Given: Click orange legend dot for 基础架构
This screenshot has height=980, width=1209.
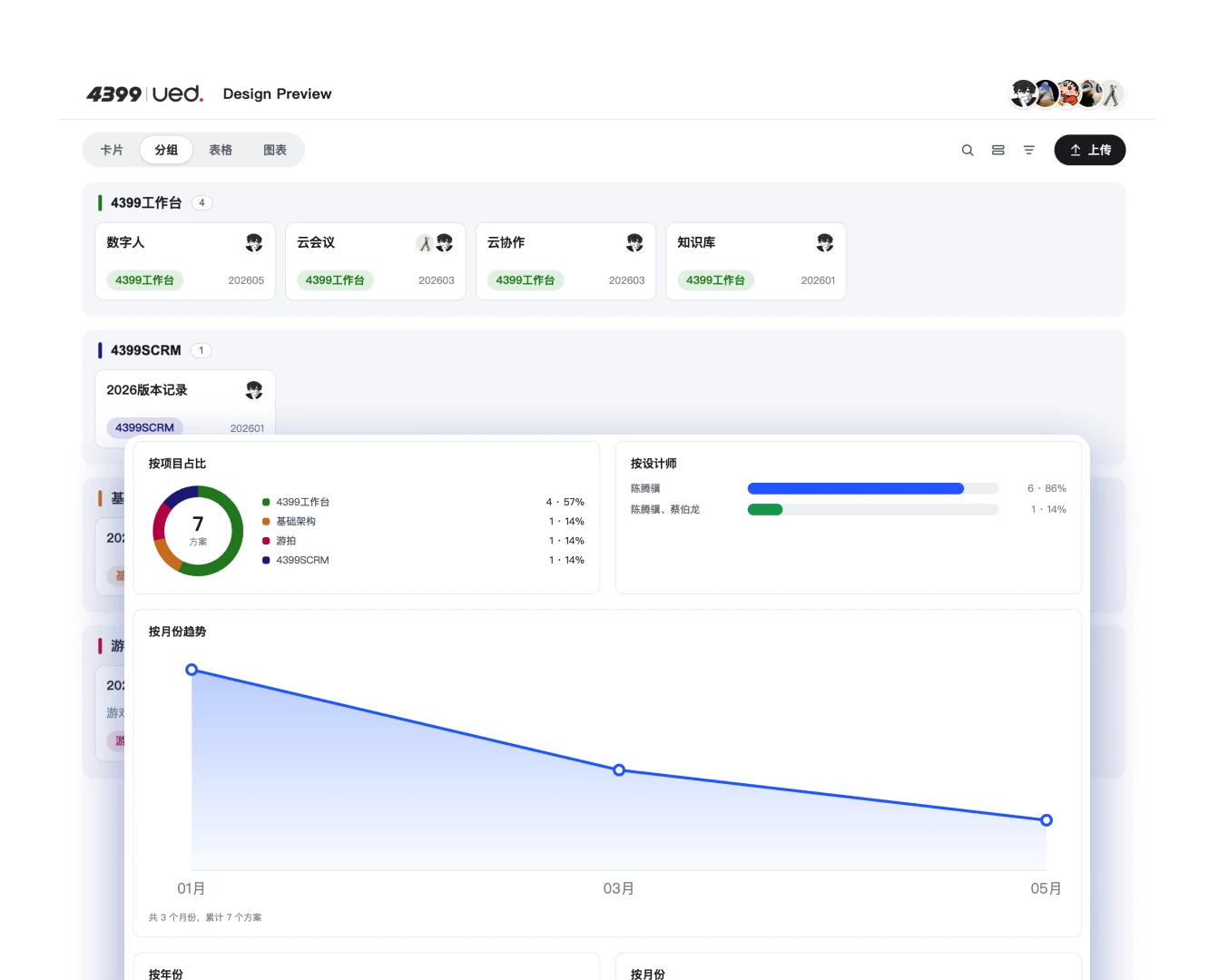Looking at the screenshot, I should click(x=266, y=522).
